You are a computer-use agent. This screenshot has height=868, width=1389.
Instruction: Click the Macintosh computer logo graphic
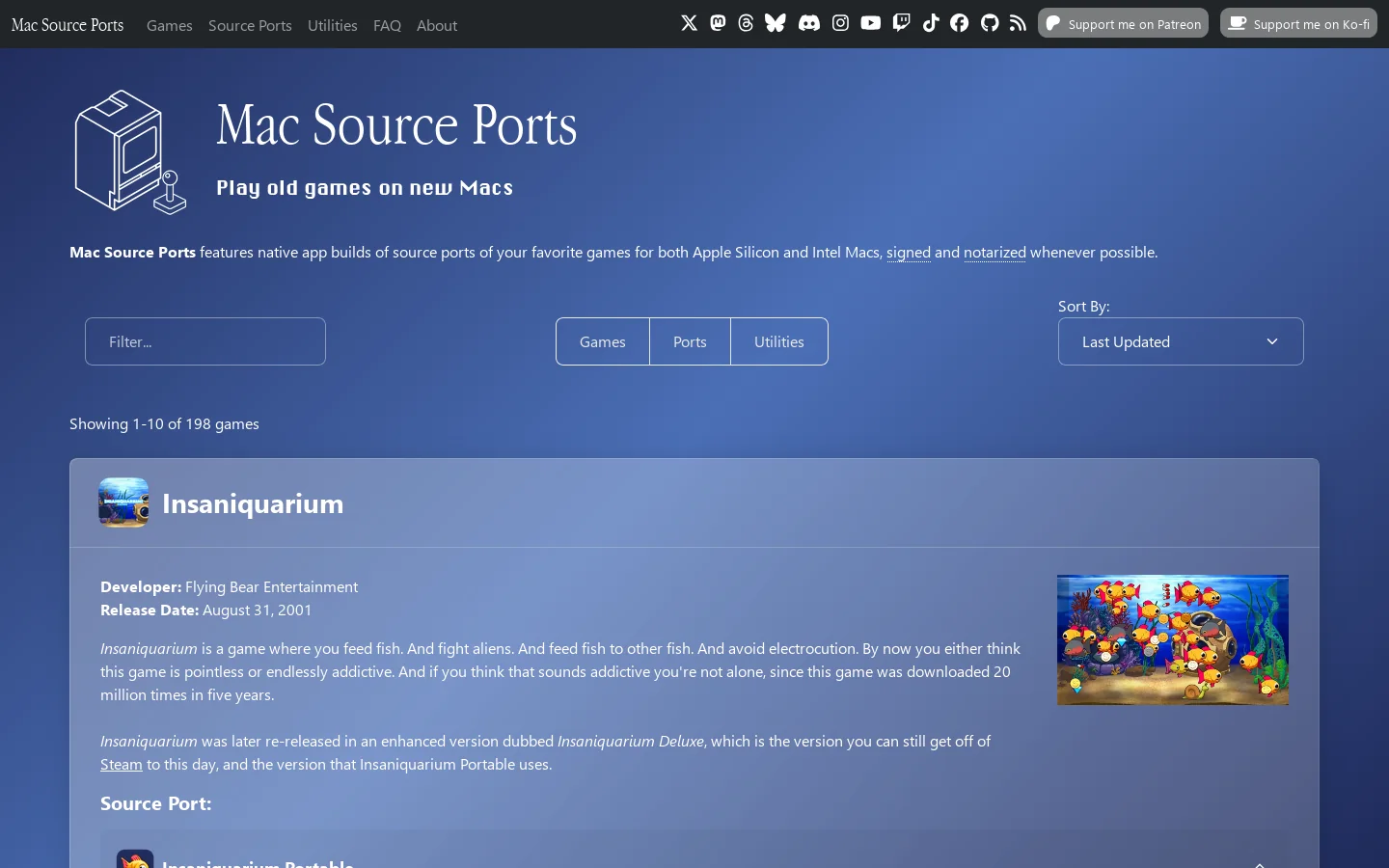coord(130,152)
